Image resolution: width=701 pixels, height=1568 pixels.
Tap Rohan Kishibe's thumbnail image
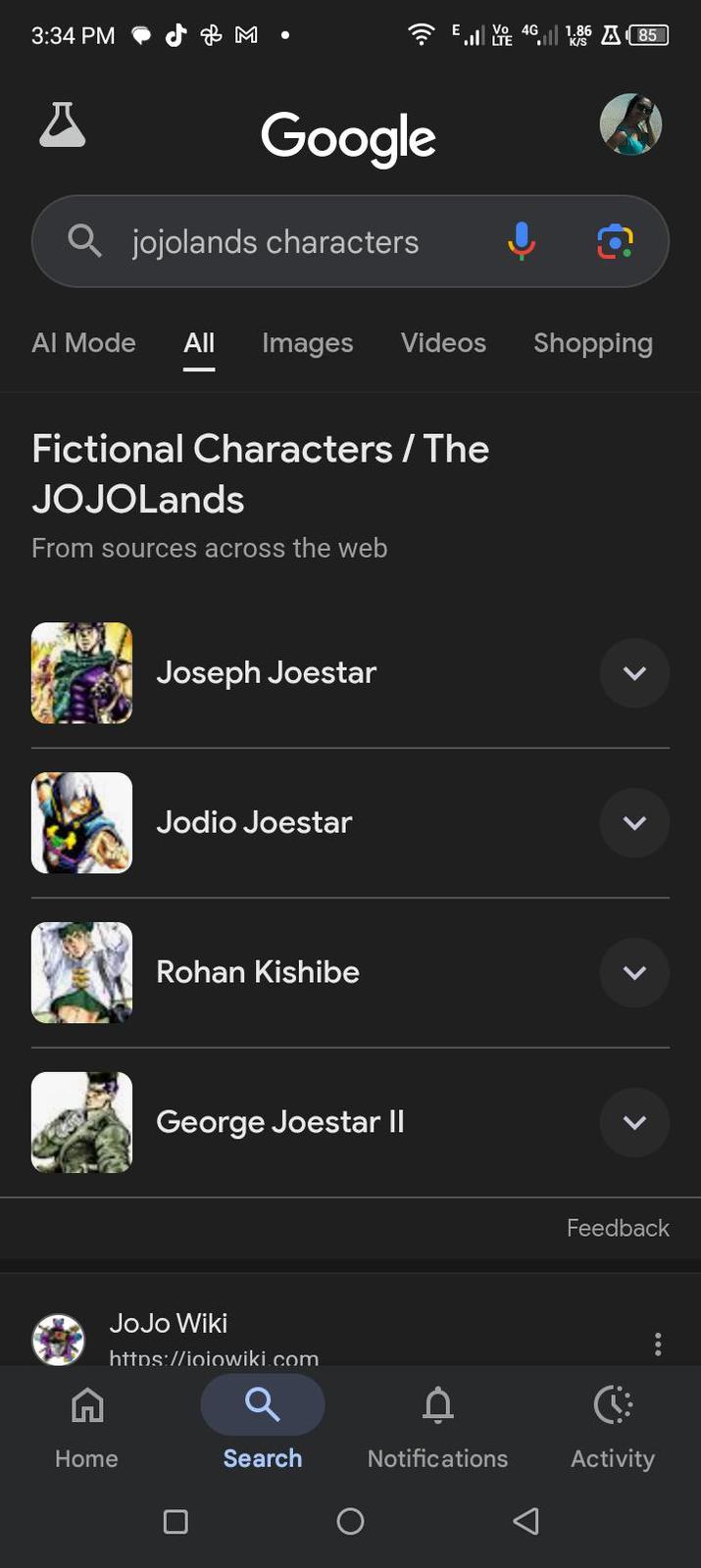(81, 972)
